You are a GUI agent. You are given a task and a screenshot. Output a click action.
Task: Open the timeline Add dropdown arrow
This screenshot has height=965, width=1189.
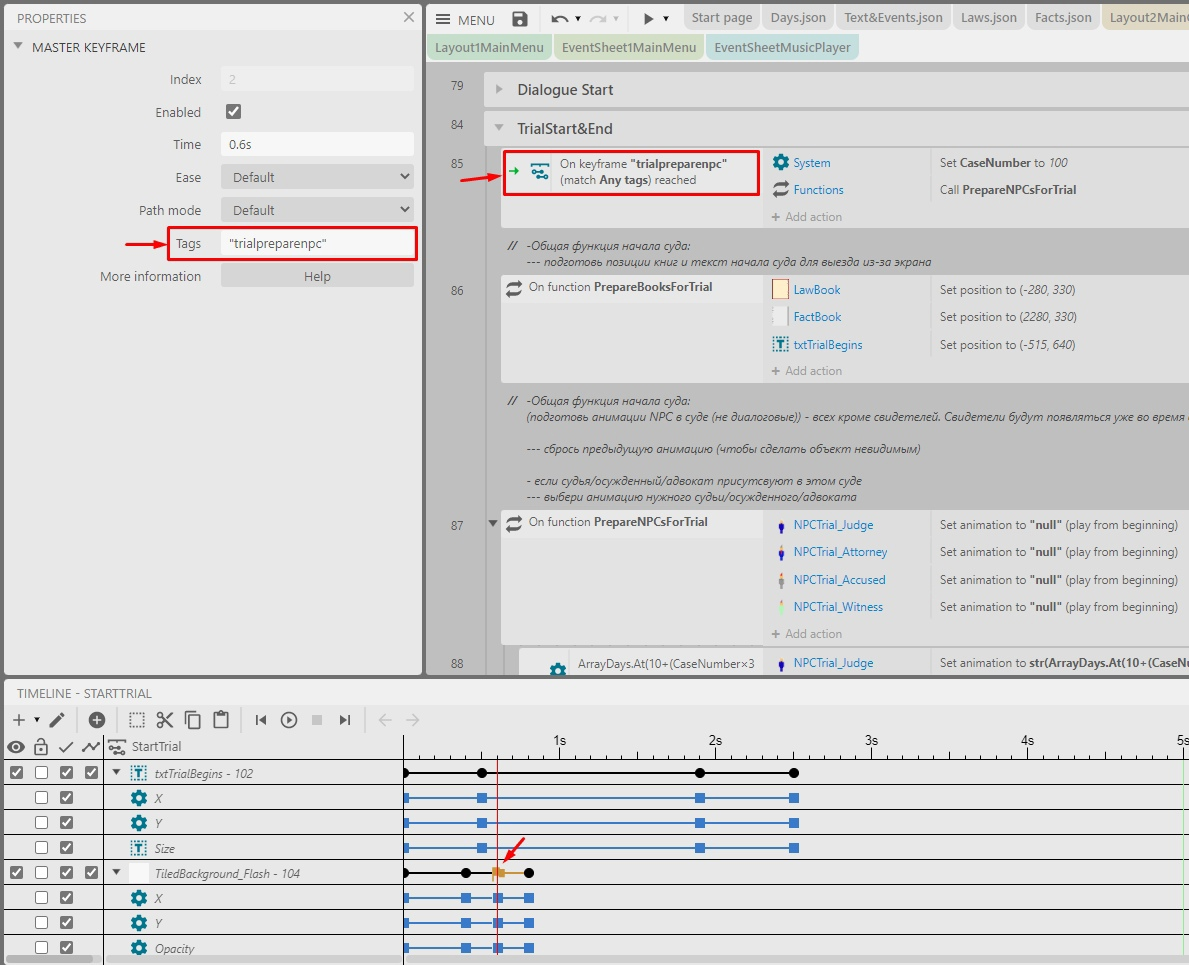click(36, 719)
